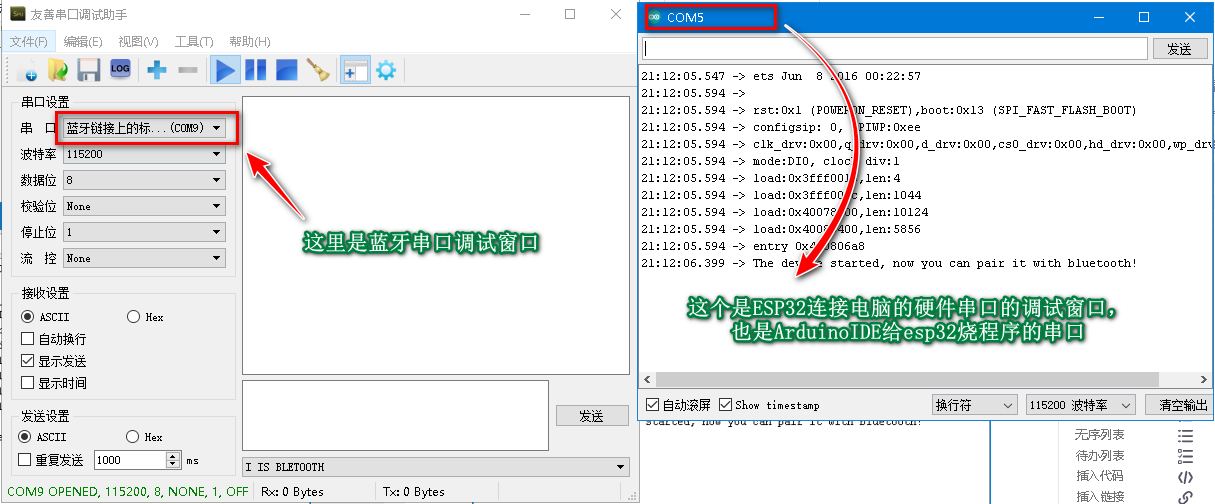
Task: Enable the 自动换行 checkbox
Action: click(x=28, y=339)
